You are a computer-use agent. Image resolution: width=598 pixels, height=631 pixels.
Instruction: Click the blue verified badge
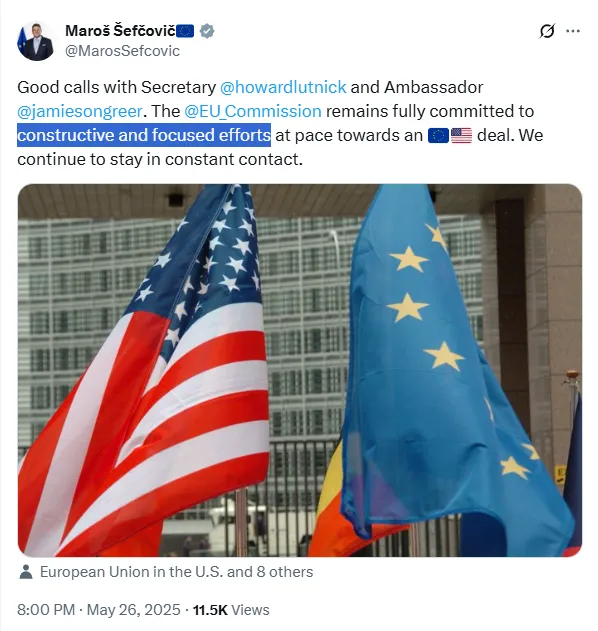point(207,31)
